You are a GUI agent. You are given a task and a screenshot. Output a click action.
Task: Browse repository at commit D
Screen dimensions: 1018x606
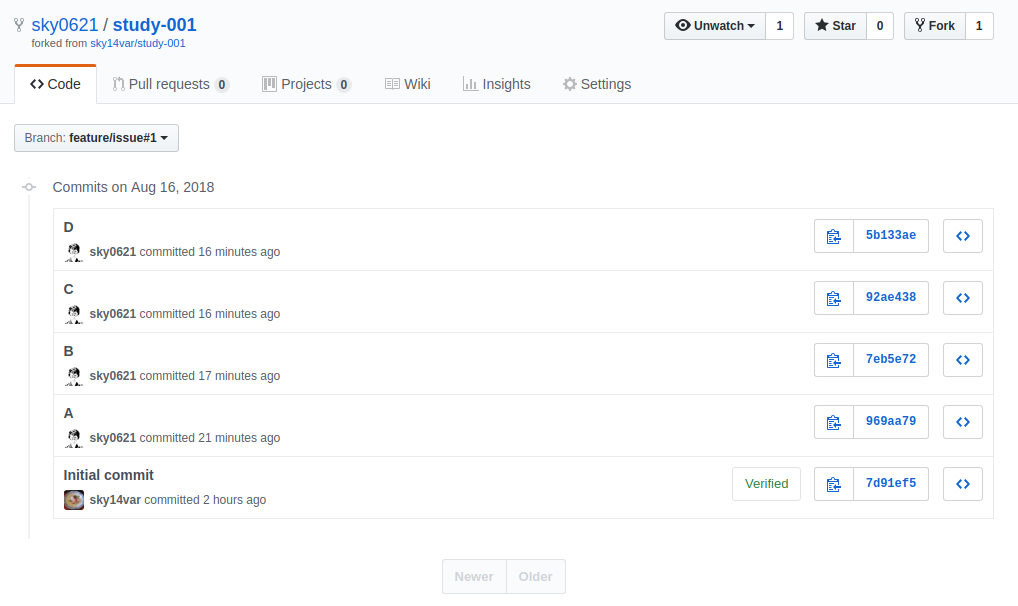pyautogui.click(x=963, y=236)
